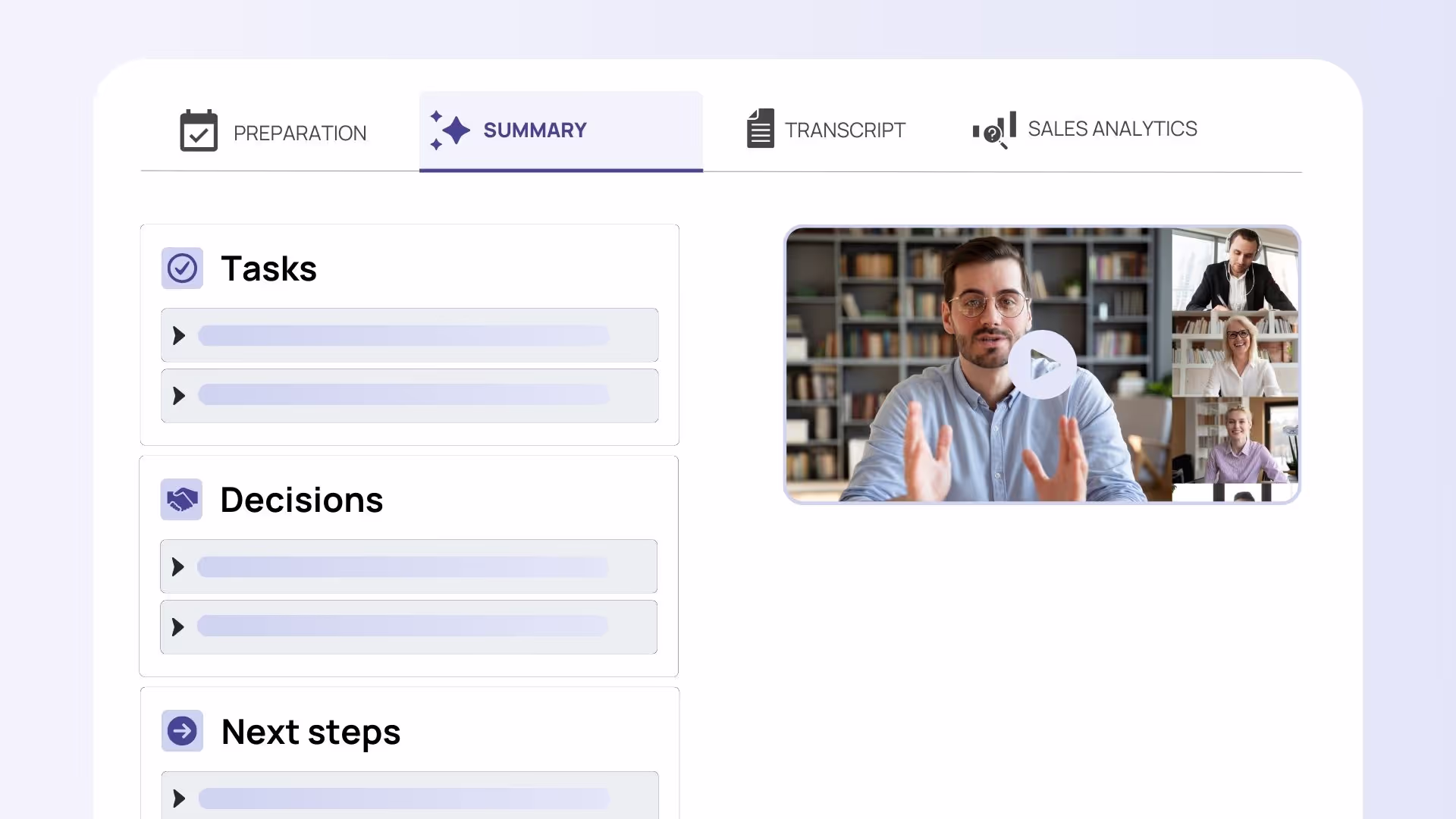This screenshot has height=819, width=1456.
Task: Click the Tasks checkmark icon
Action: pyautogui.click(x=182, y=268)
